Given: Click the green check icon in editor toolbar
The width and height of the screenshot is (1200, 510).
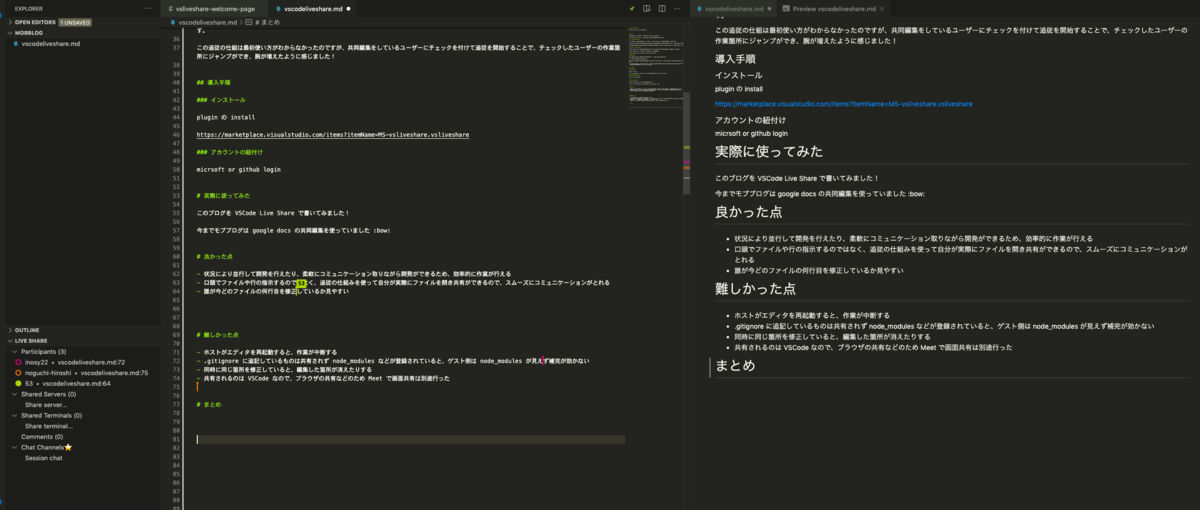Looking at the screenshot, I should (633, 8).
